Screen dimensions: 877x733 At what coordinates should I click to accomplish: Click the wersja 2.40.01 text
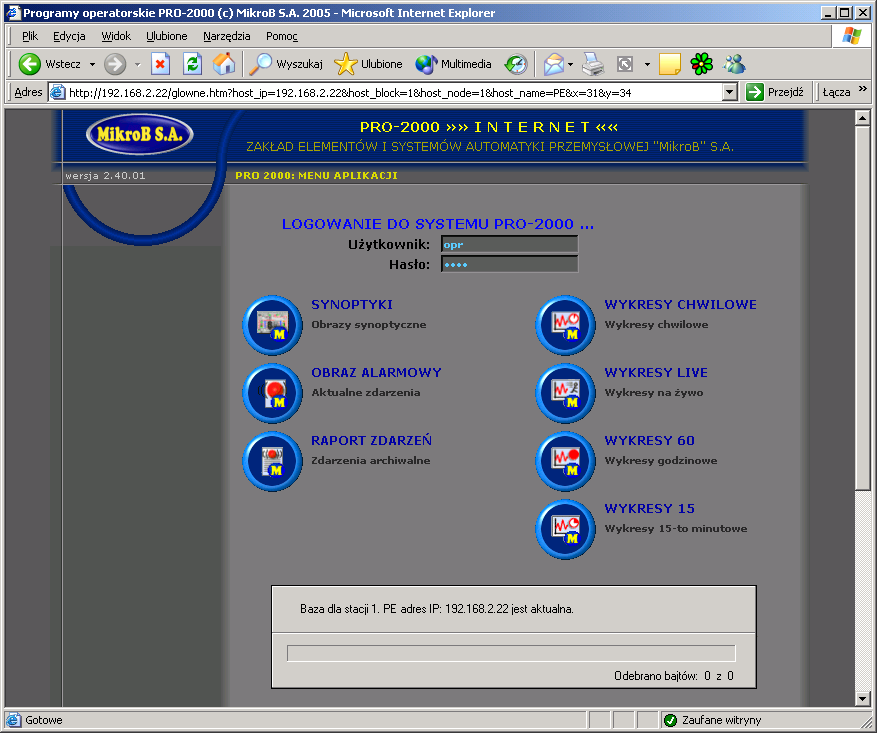[105, 176]
